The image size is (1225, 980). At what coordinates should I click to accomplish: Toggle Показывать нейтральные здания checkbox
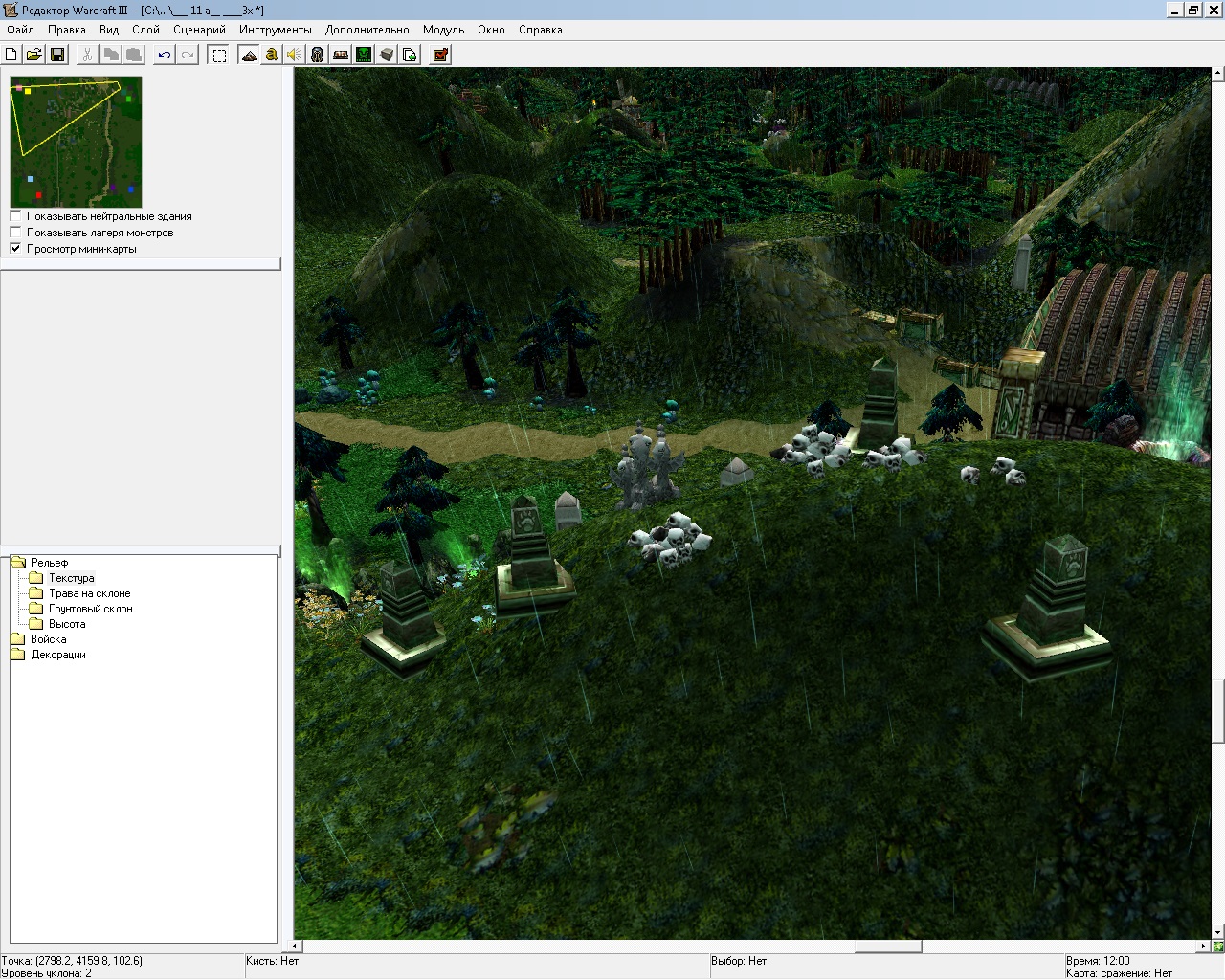pos(15,216)
